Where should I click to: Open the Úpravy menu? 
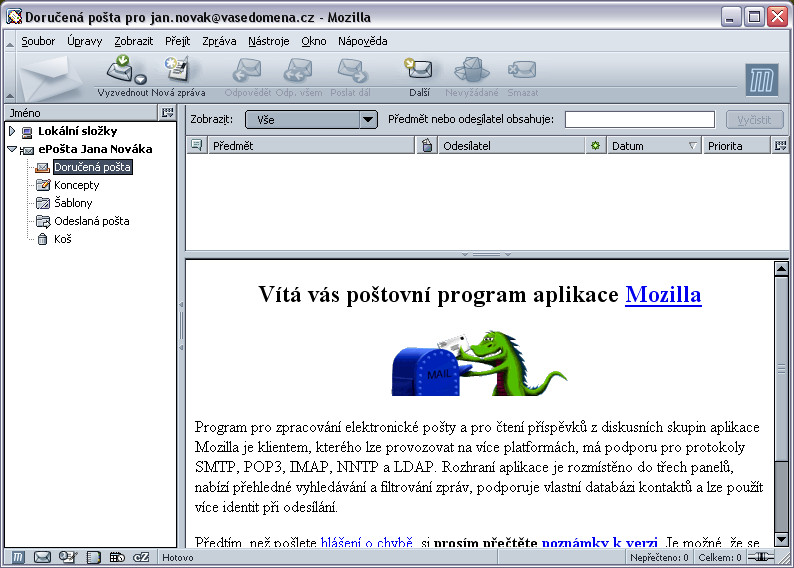85,41
